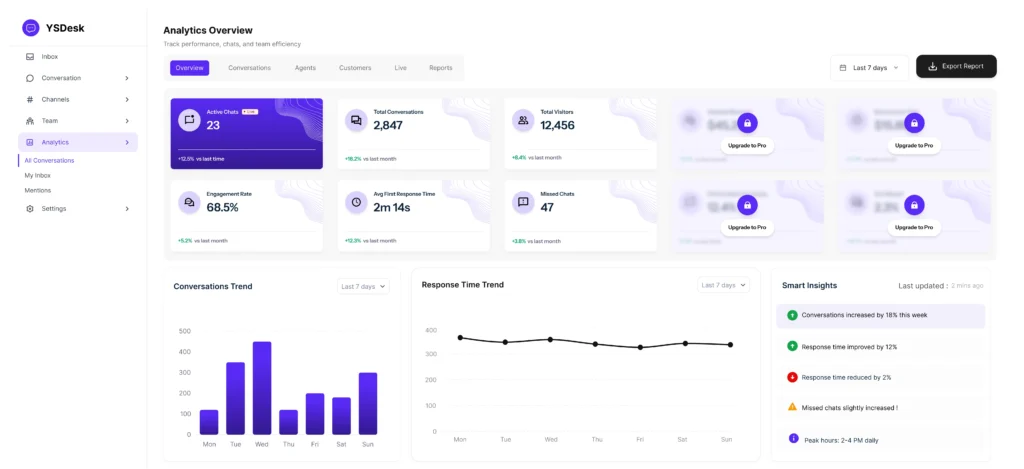
Task: Click the Missed Chats icon
Action: [522, 202]
